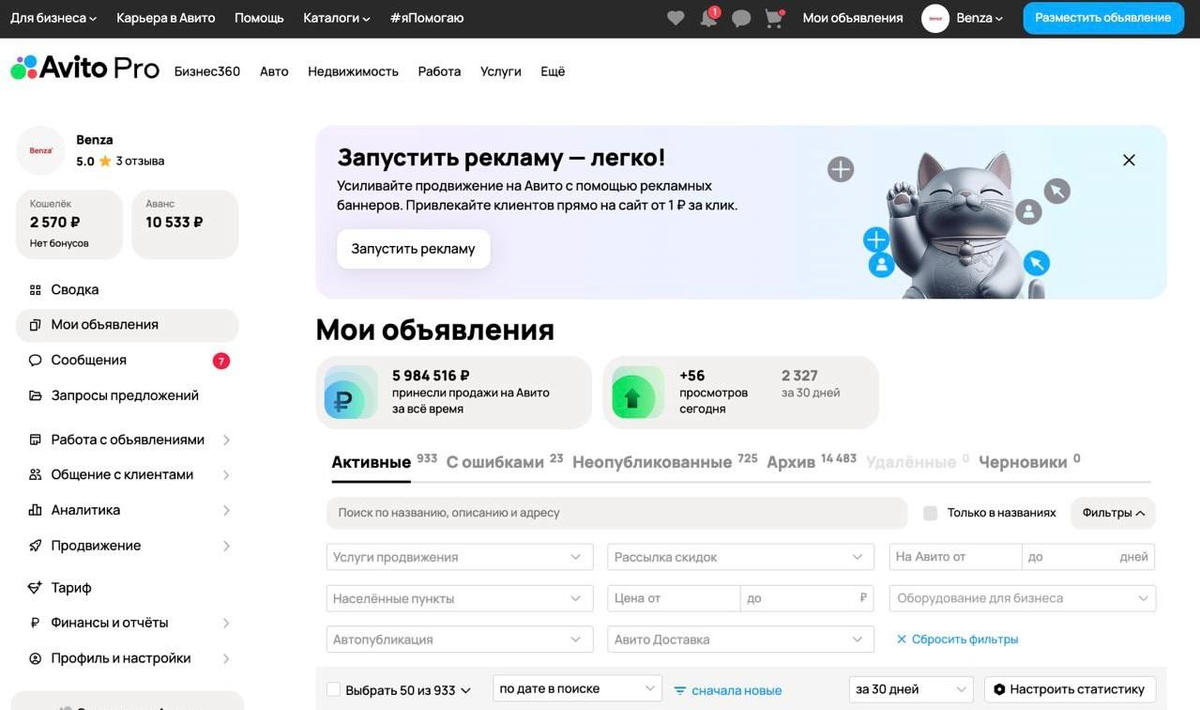The height and width of the screenshot is (710, 1200).
Task: Open по дате в поиске sort dropdown
Action: 577,689
